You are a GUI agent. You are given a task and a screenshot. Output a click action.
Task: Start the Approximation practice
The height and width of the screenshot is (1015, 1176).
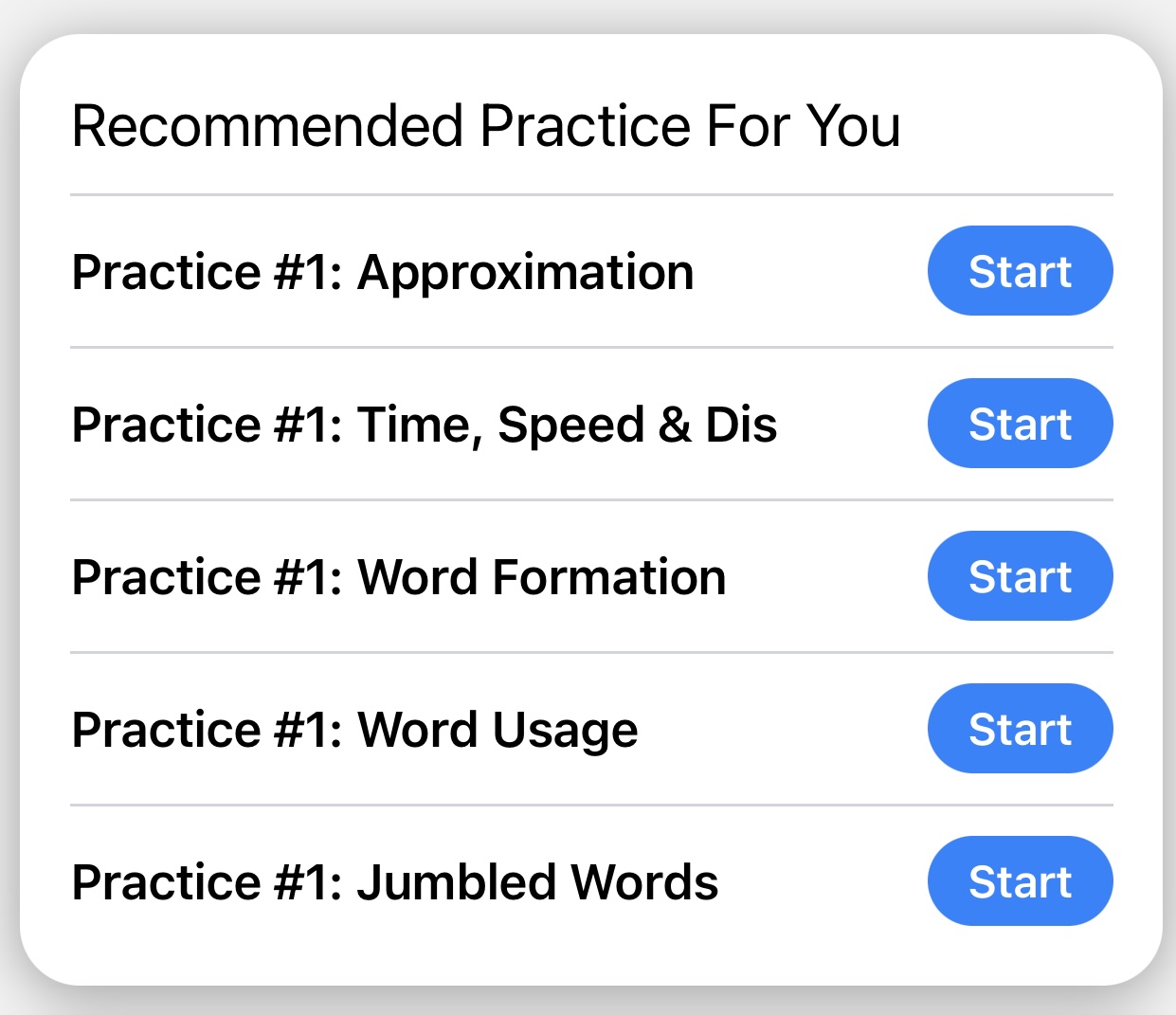tap(1020, 271)
